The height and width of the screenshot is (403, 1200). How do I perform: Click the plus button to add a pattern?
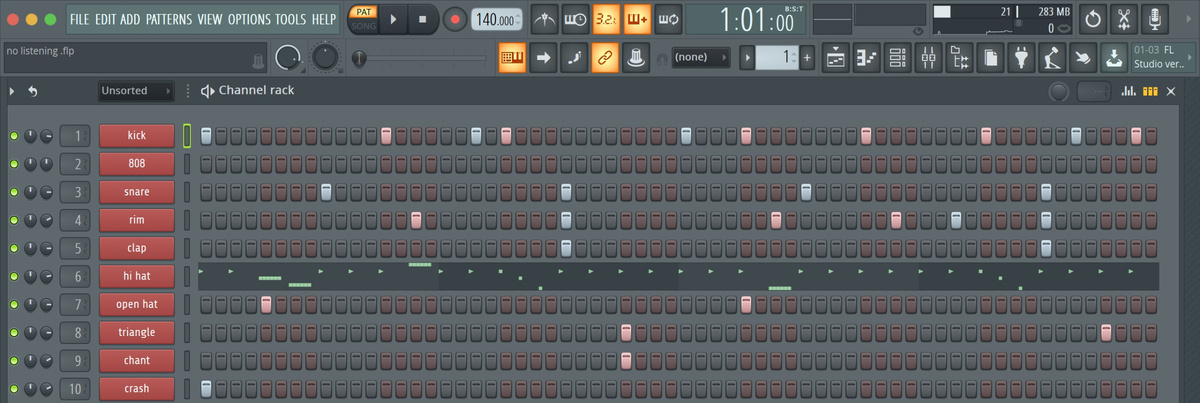pyautogui.click(x=807, y=58)
